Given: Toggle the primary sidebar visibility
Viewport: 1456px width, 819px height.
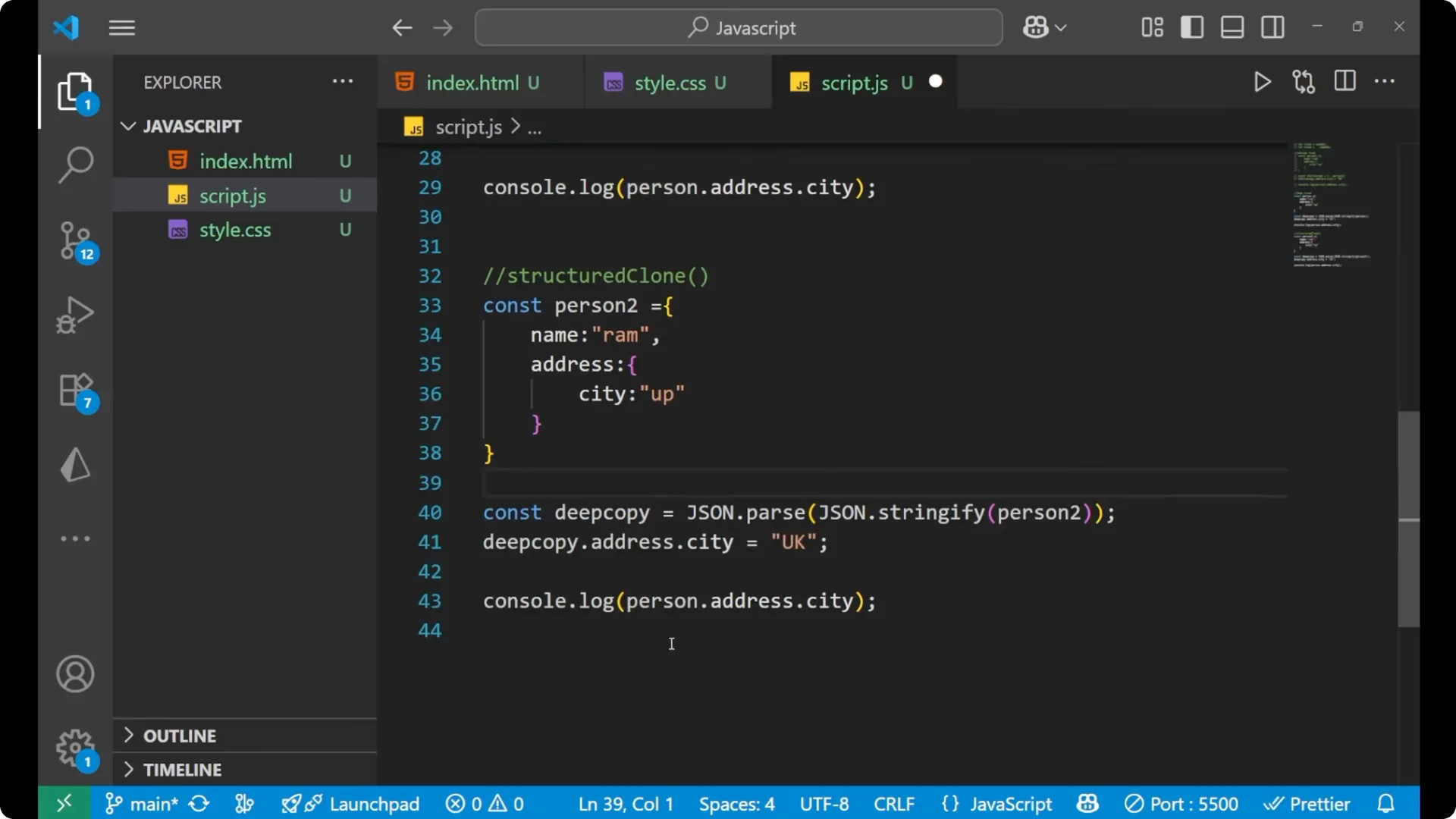Looking at the screenshot, I should pyautogui.click(x=1191, y=27).
